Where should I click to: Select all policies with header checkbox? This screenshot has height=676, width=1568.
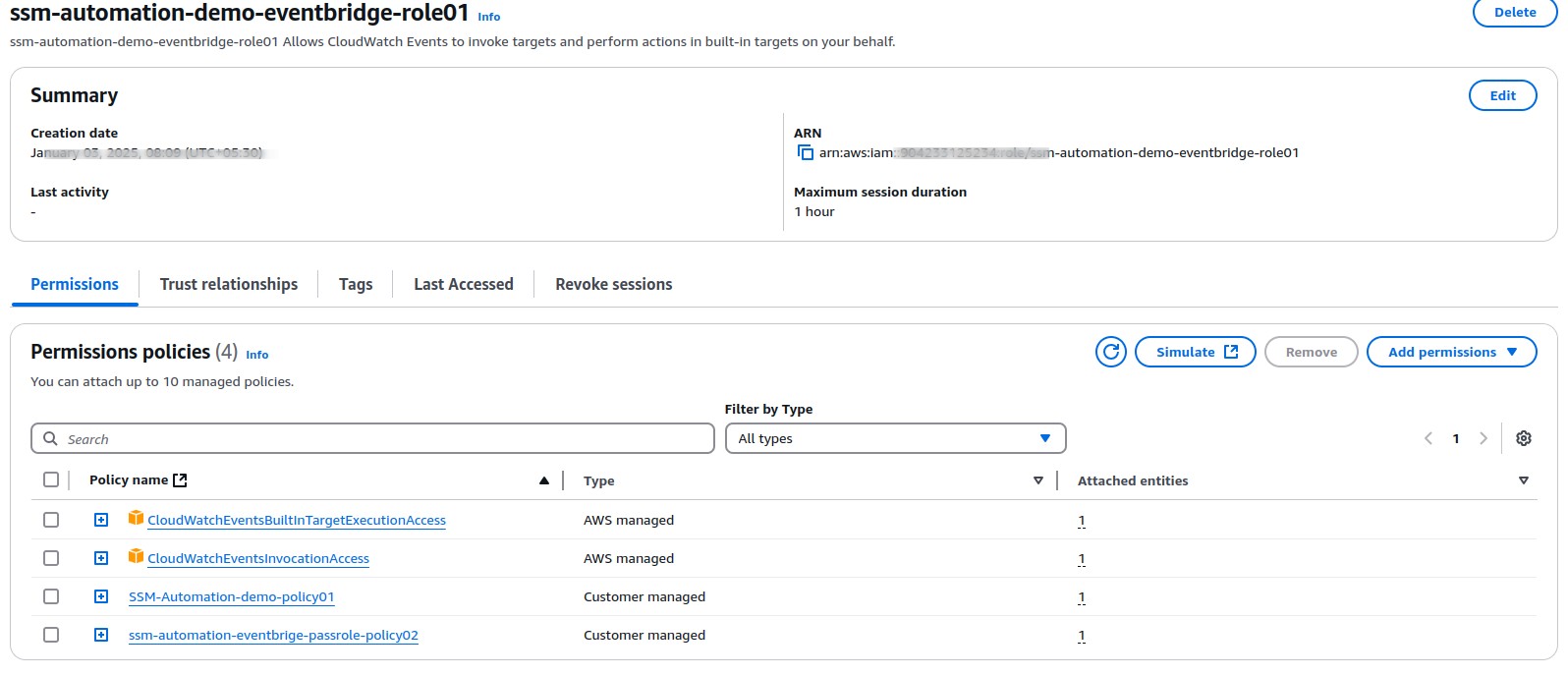pyautogui.click(x=51, y=479)
